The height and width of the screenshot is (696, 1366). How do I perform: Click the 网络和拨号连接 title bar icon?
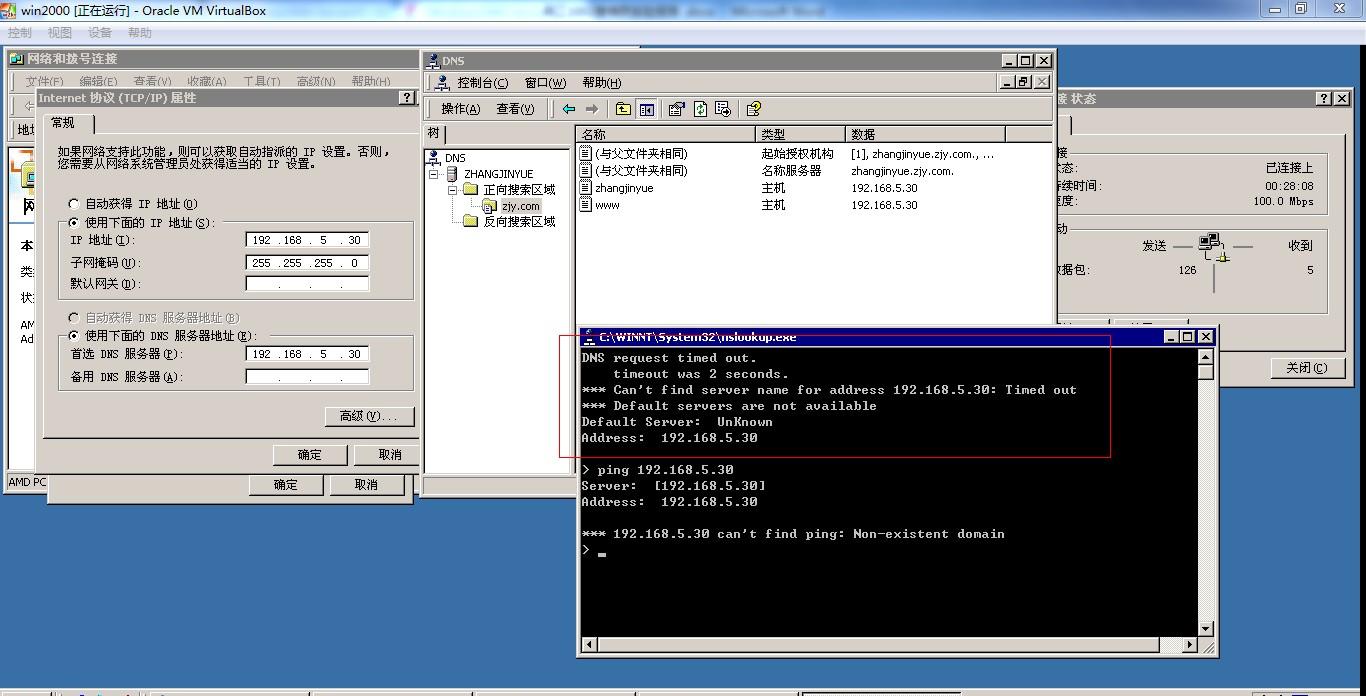click(17, 59)
